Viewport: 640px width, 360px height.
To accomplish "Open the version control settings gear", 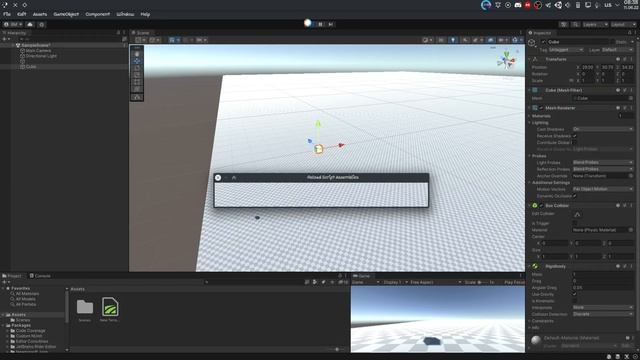I will point(42,24).
